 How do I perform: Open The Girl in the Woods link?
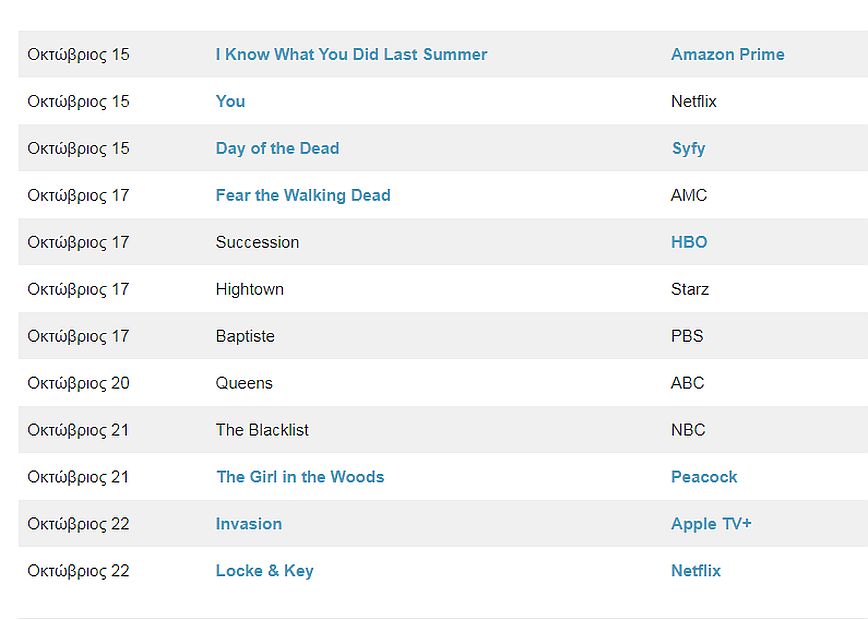pyautogui.click(x=300, y=477)
